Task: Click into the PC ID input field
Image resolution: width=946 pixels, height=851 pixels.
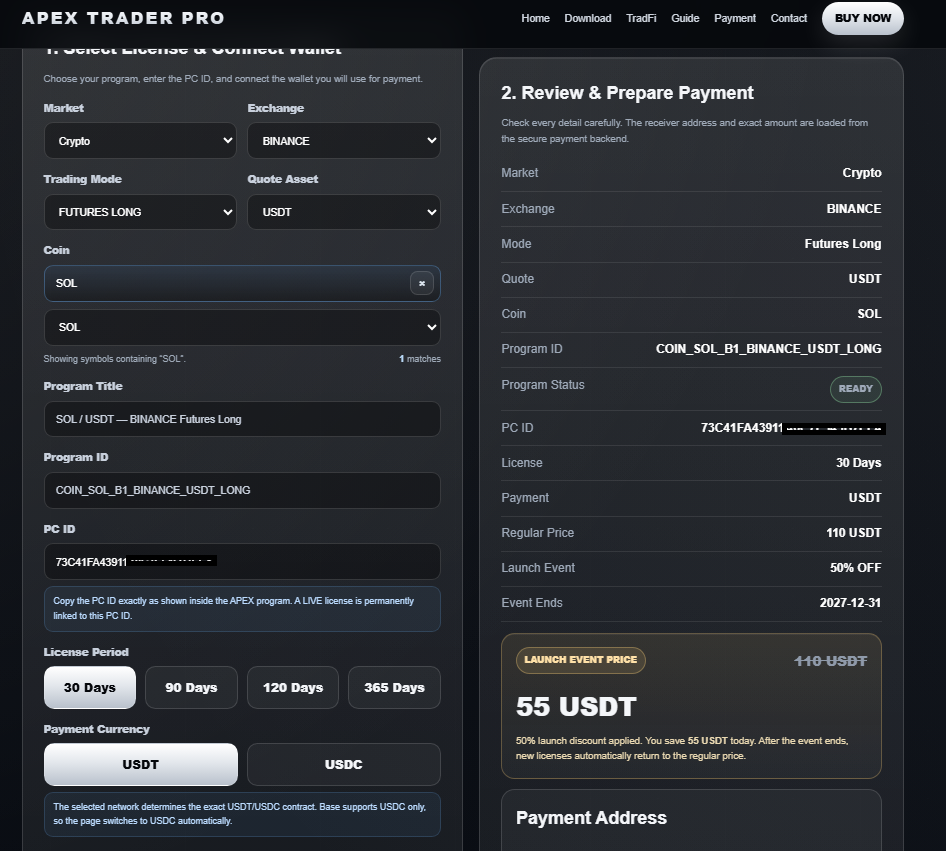Action: pos(242,562)
